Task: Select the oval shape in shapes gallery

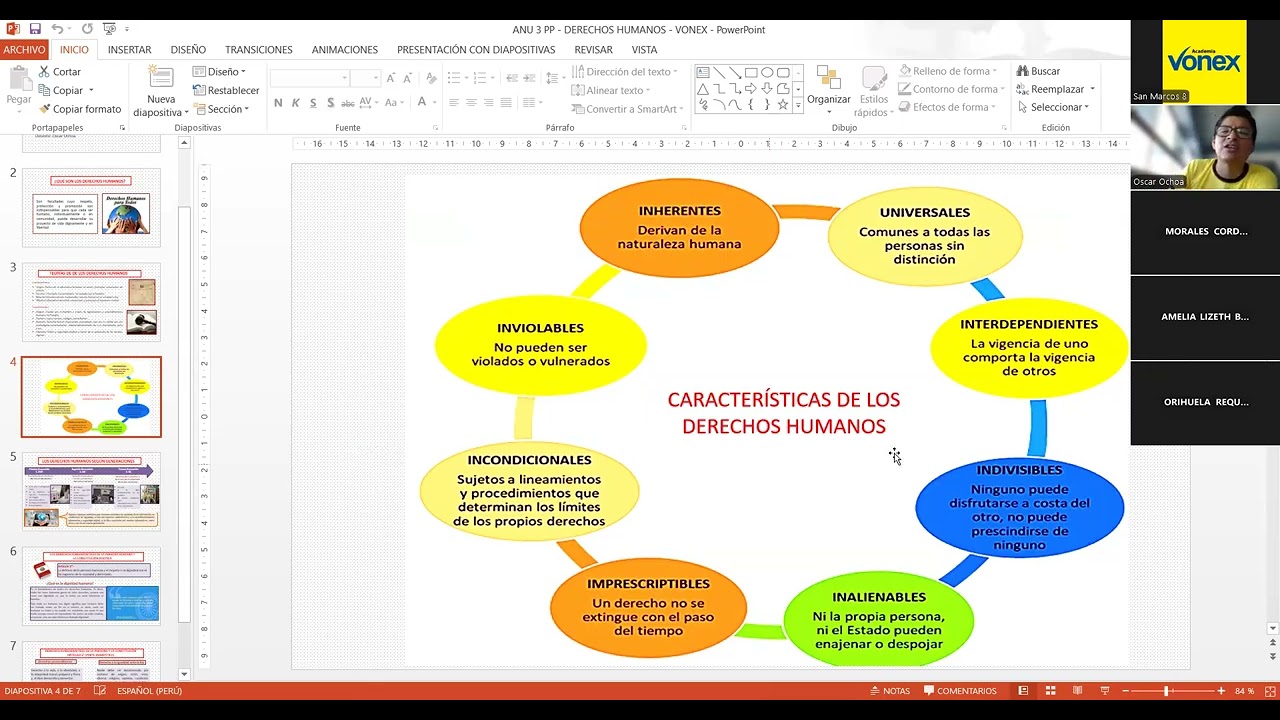Action: coord(767,73)
